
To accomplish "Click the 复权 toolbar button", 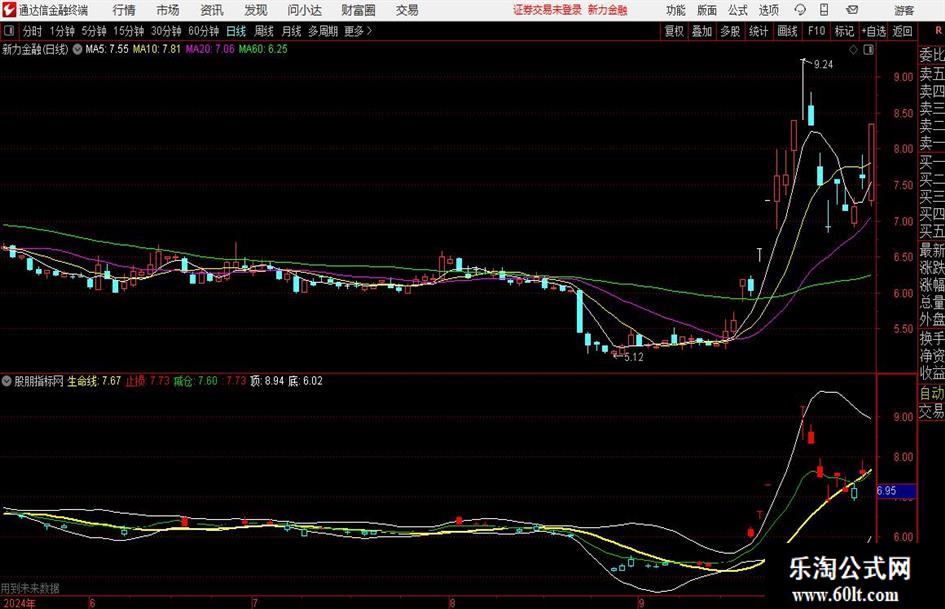I will pos(674,31).
